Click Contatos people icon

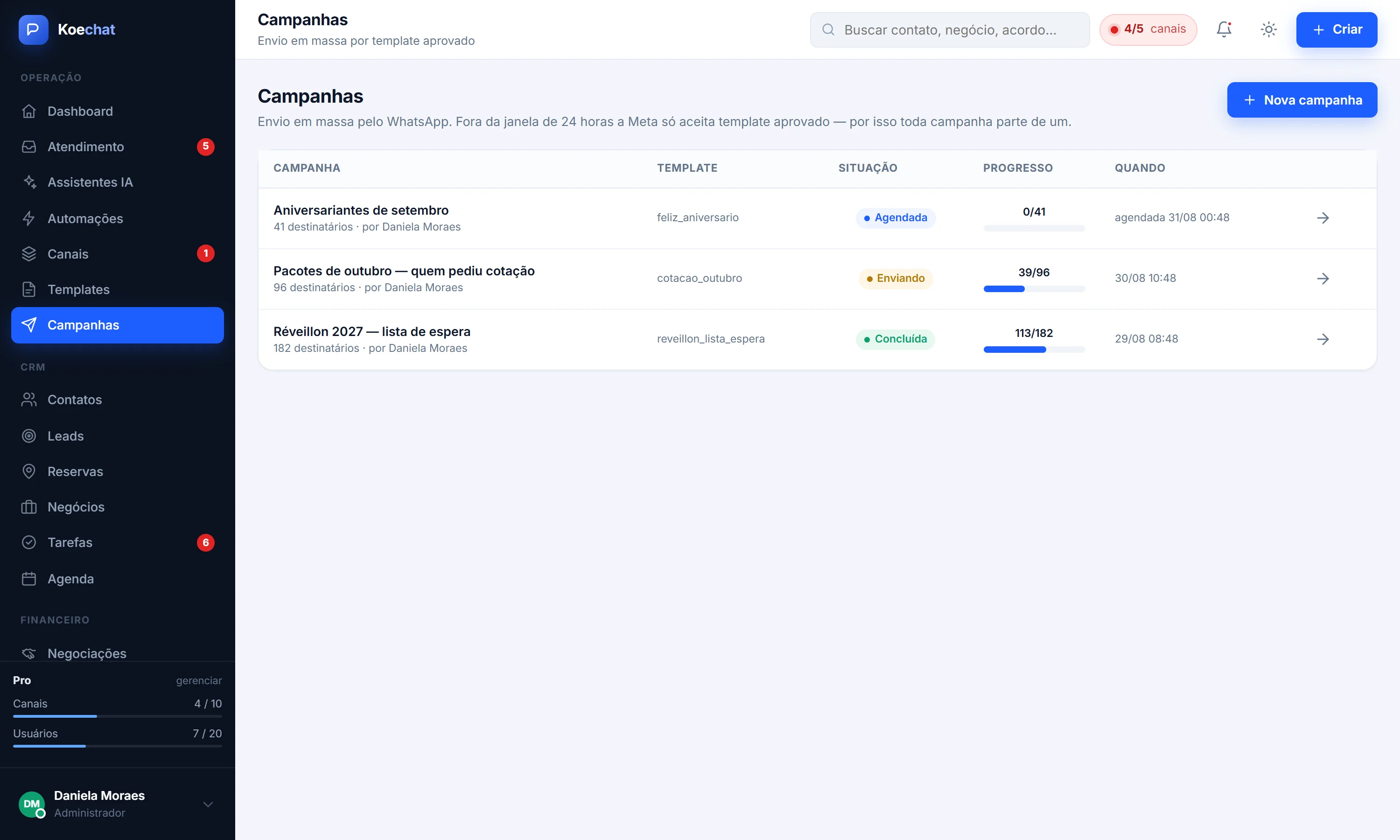[29, 399]
